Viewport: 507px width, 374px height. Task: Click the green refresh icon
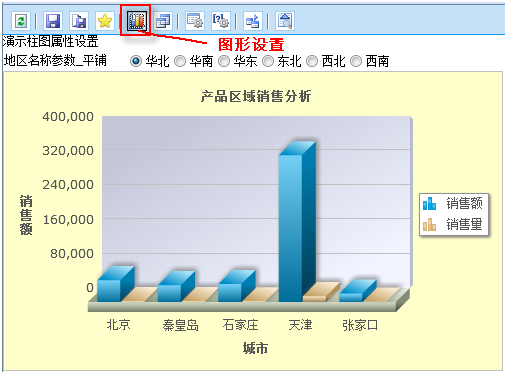coord(21,21)
